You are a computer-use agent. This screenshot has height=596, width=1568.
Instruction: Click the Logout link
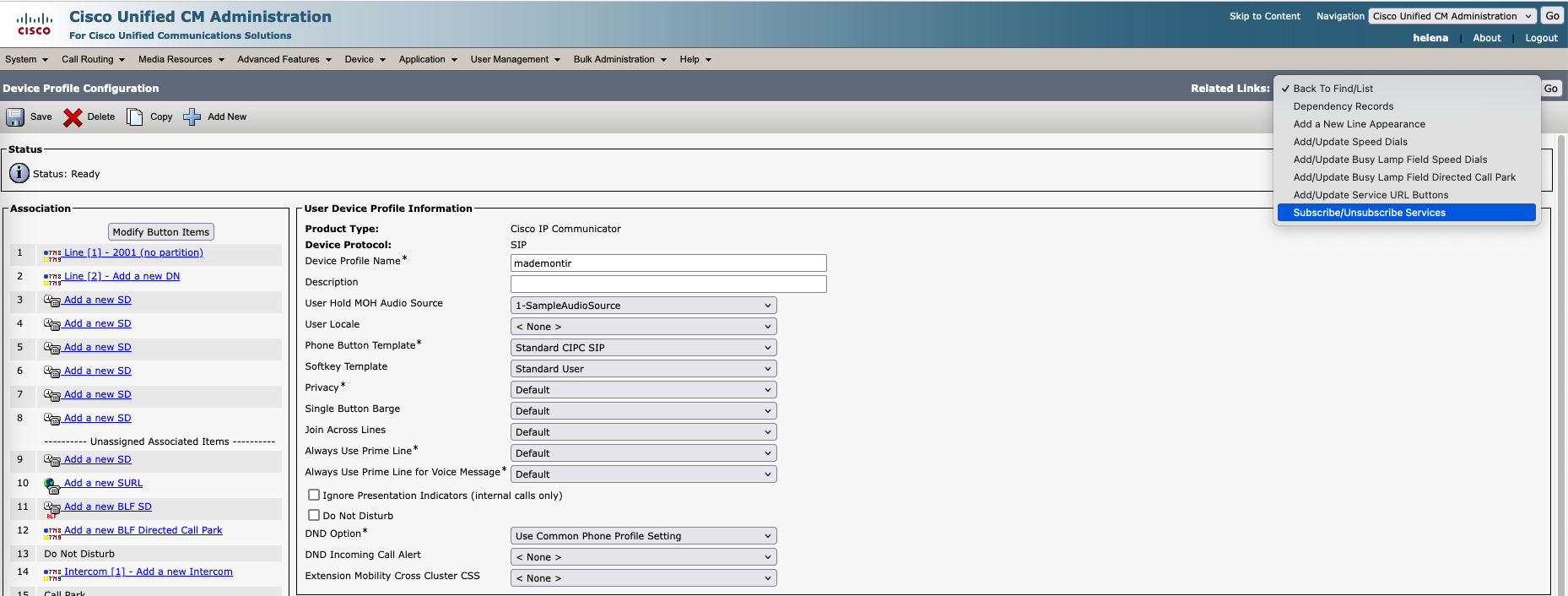click(1541, 38)
